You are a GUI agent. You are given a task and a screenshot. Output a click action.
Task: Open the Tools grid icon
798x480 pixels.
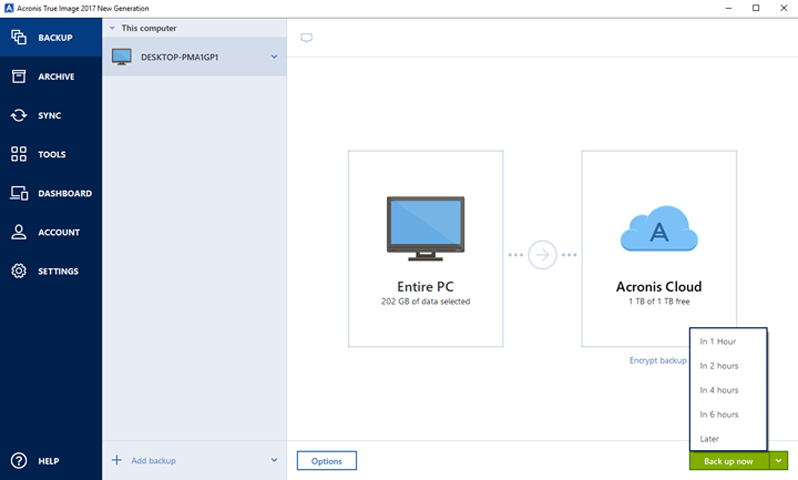[x=19, y=154]
